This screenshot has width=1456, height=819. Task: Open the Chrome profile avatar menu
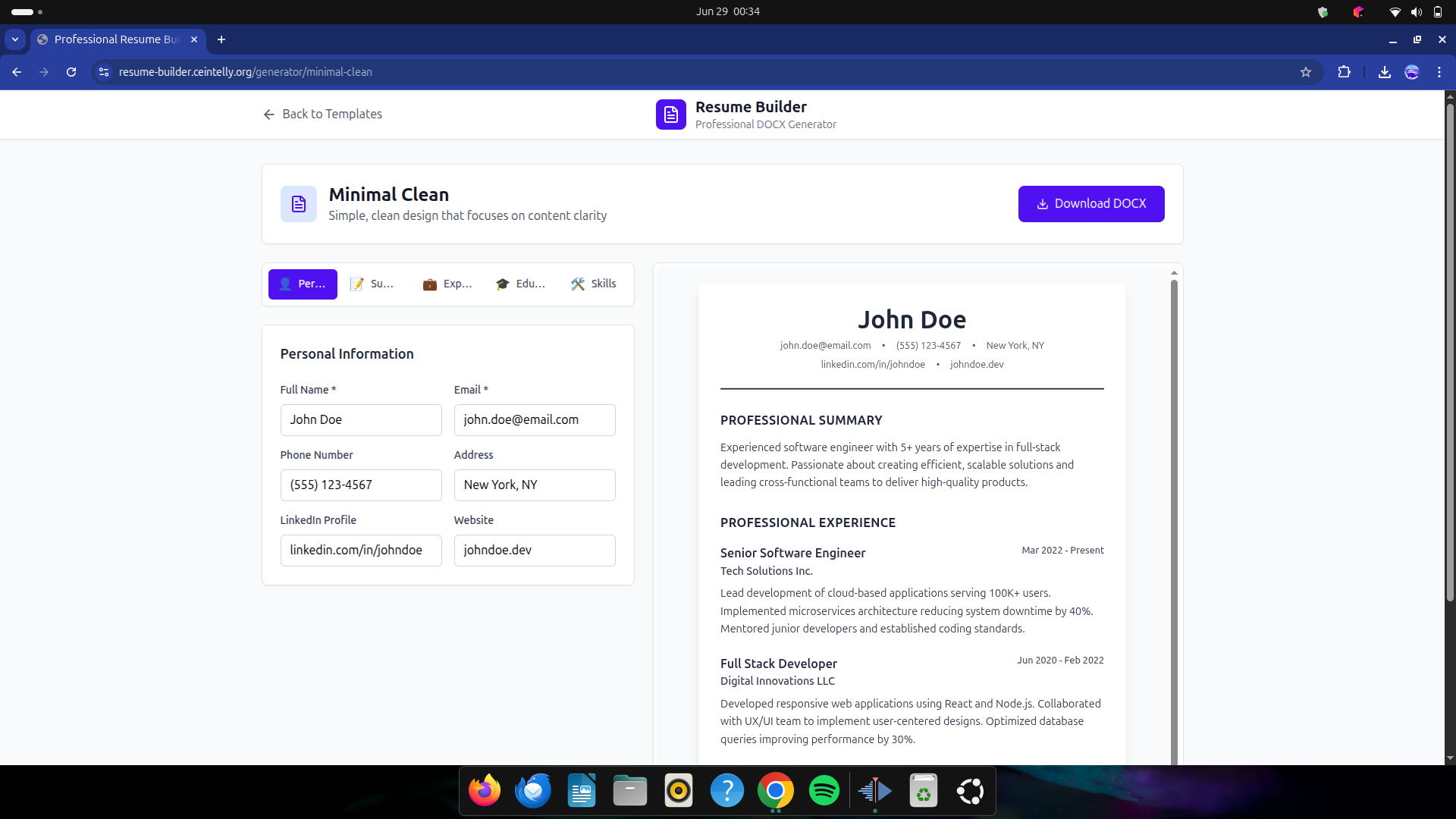(x=1411, y=72)
